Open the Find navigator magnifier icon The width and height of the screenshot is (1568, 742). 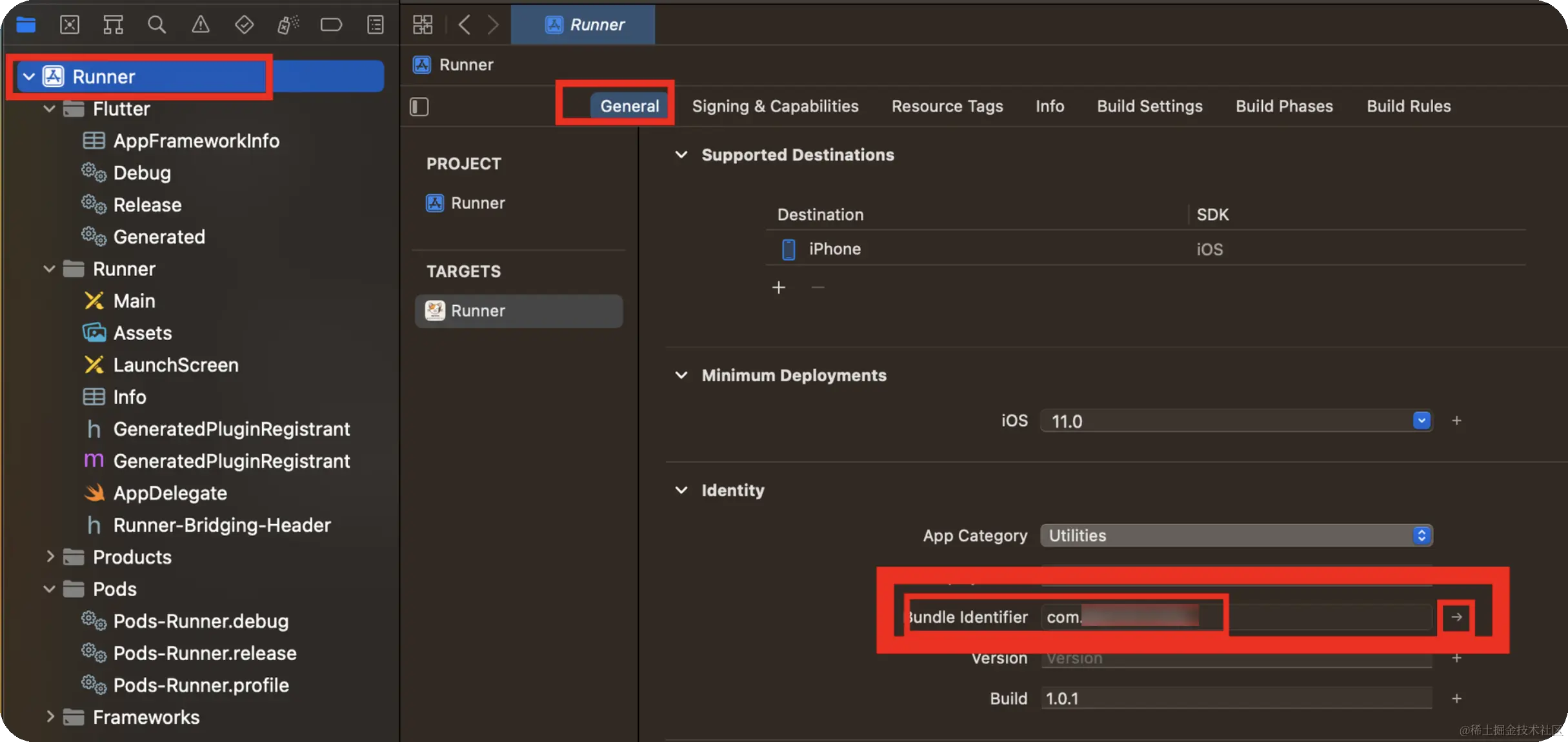coord(156,25)
